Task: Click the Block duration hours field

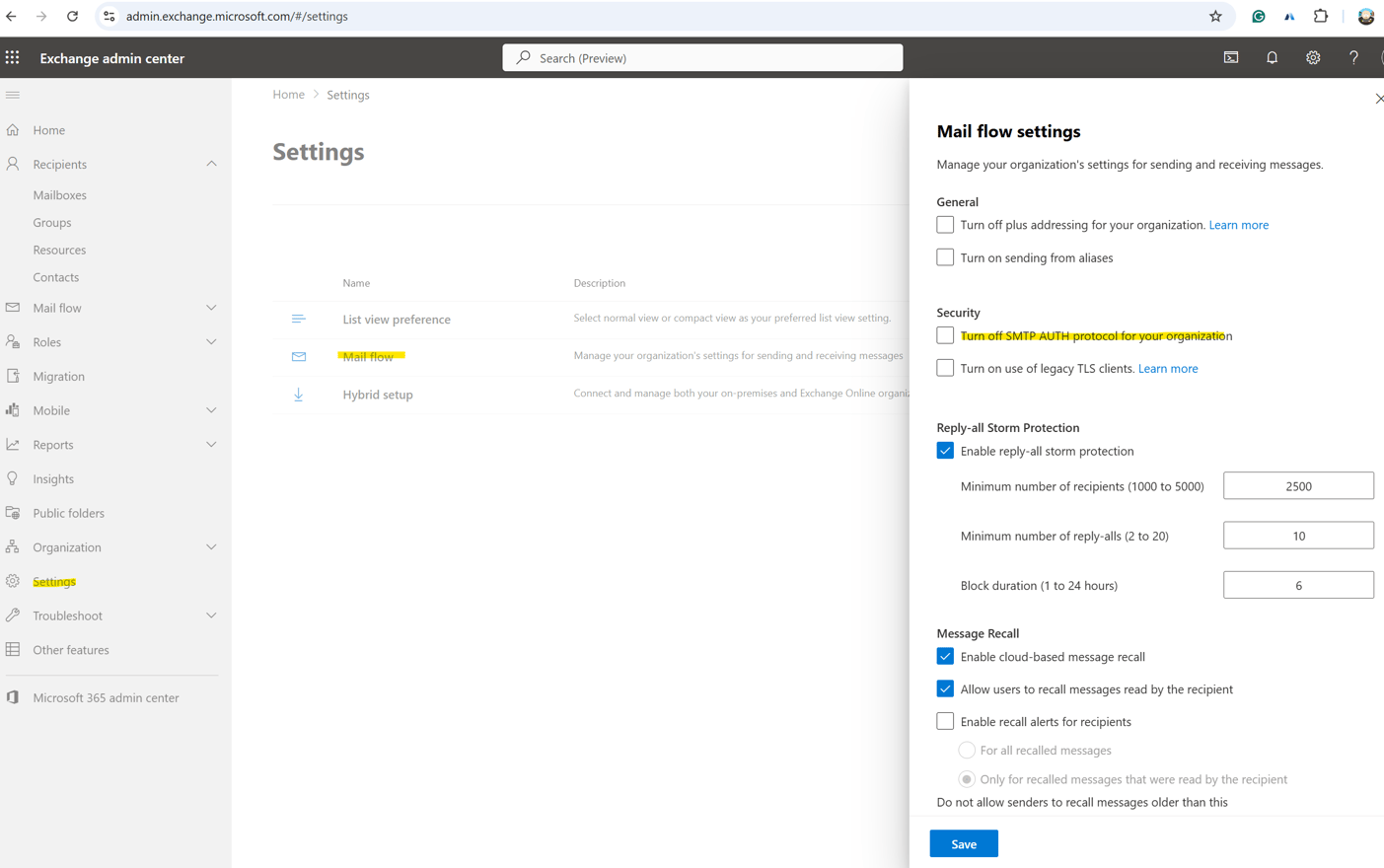Action: (1298, 585)
